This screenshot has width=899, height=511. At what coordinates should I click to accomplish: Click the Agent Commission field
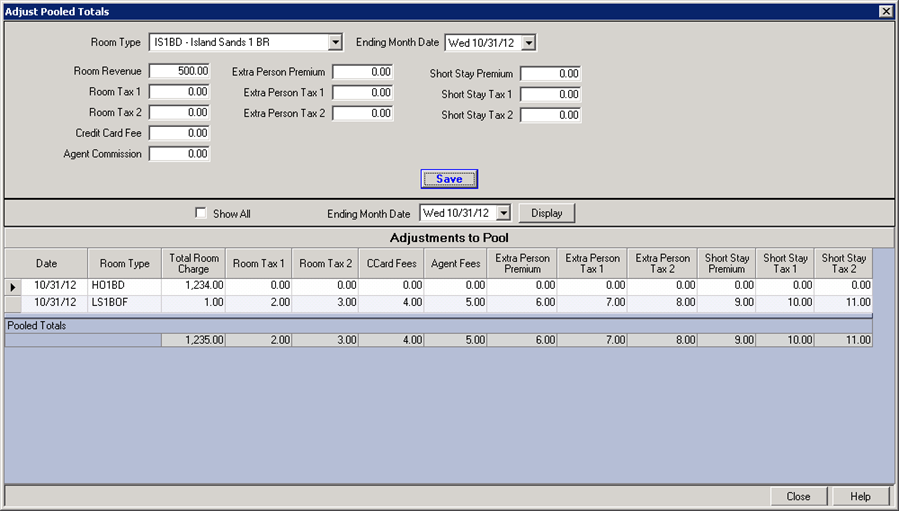point(179,154)
